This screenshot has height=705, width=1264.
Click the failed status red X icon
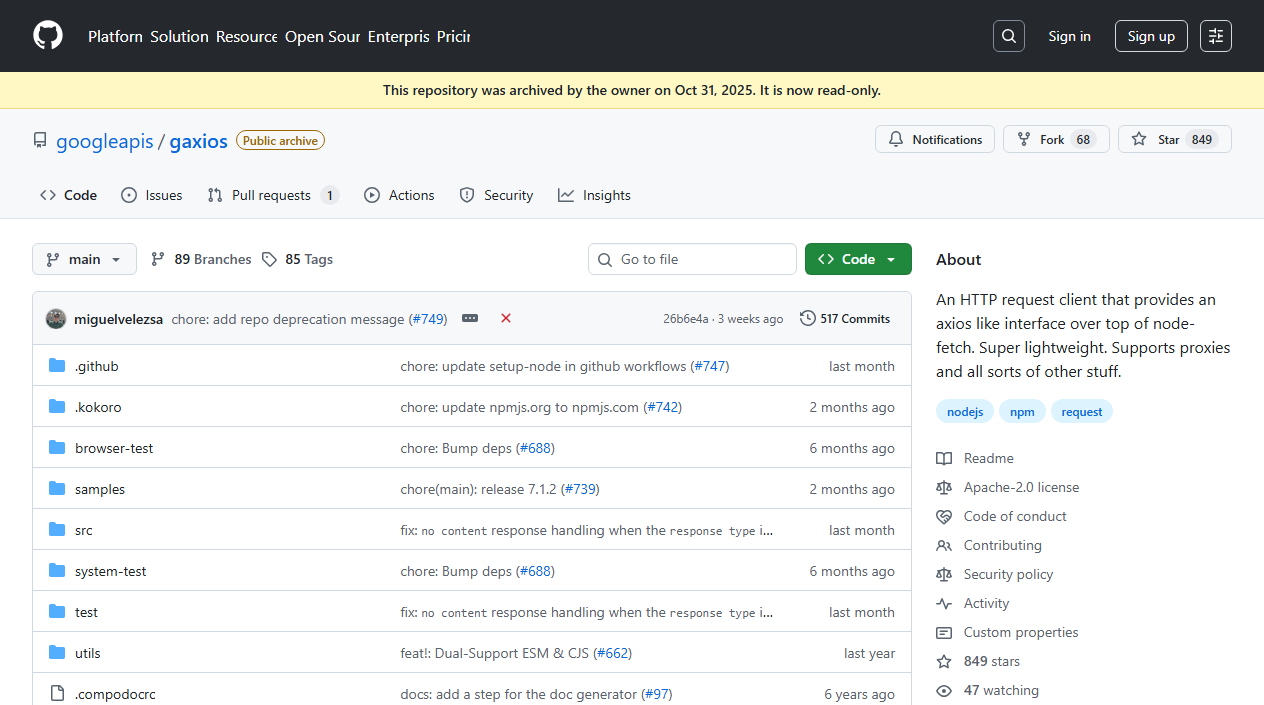click(x=506, y=318)
